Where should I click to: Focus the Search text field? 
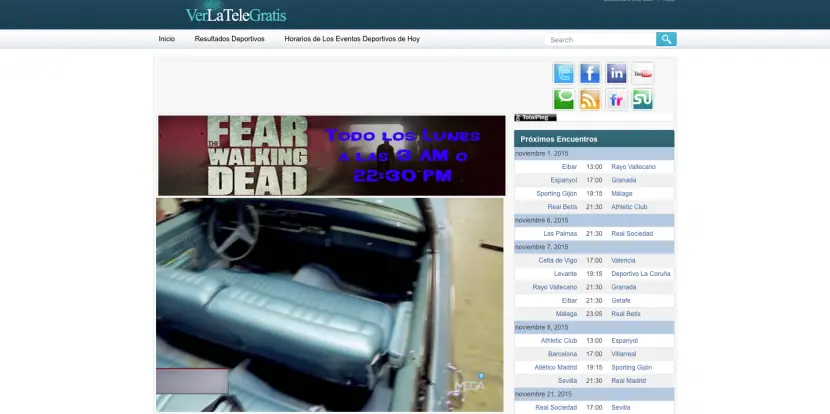600,39
